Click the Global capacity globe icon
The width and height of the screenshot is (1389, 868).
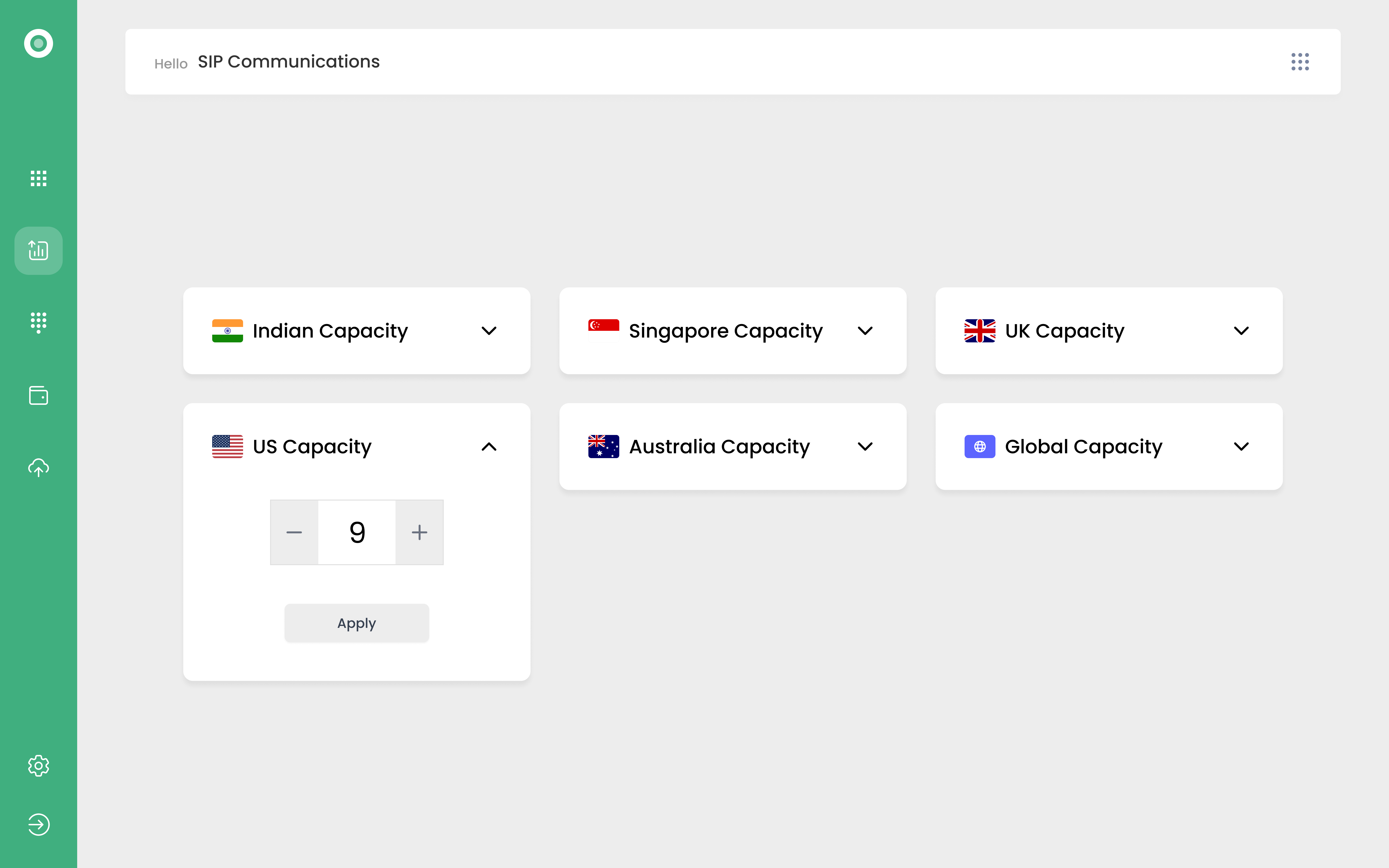pyautogui.click(x=980, y=447)
